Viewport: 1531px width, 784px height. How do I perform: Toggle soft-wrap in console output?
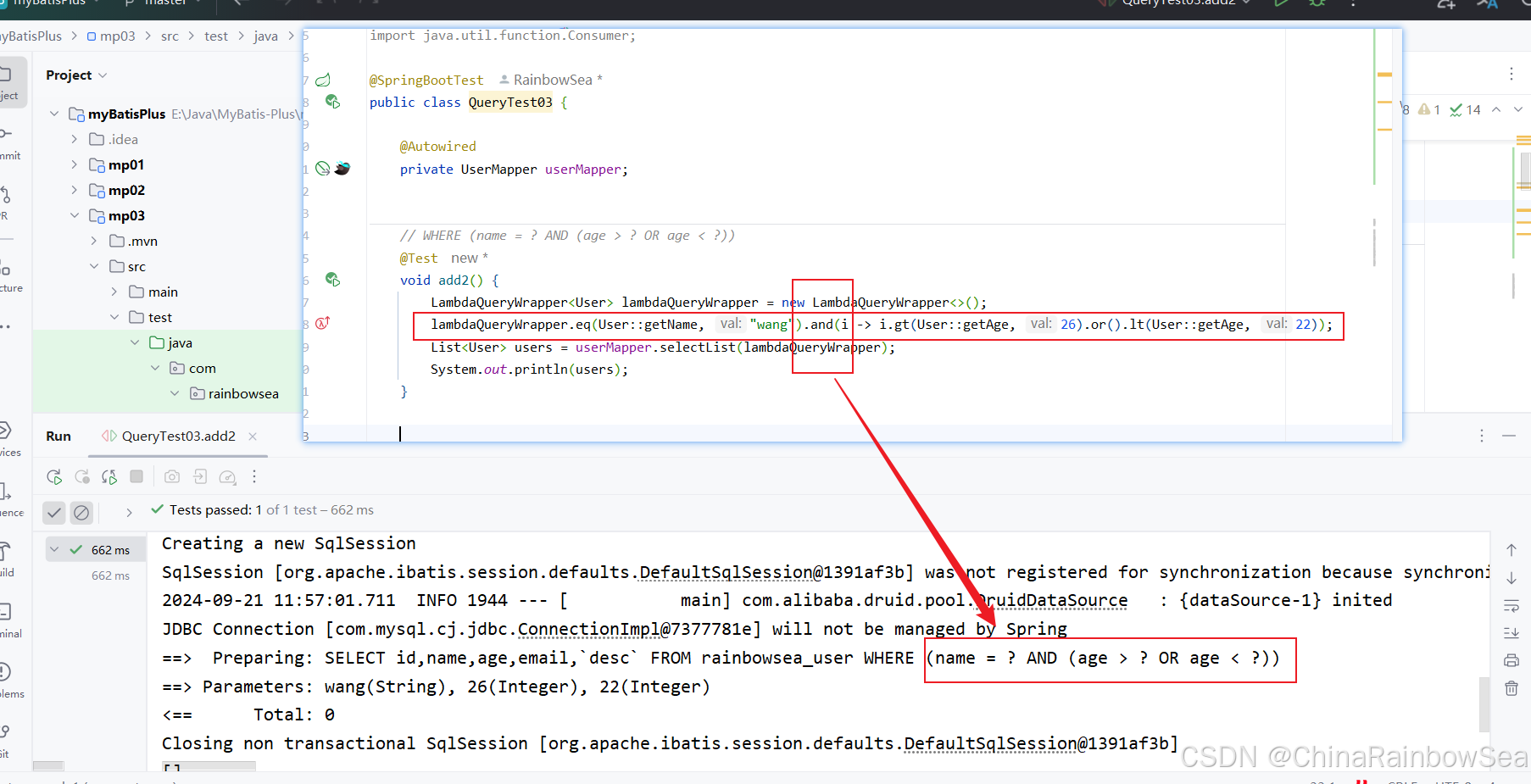tap(1512, 605)
